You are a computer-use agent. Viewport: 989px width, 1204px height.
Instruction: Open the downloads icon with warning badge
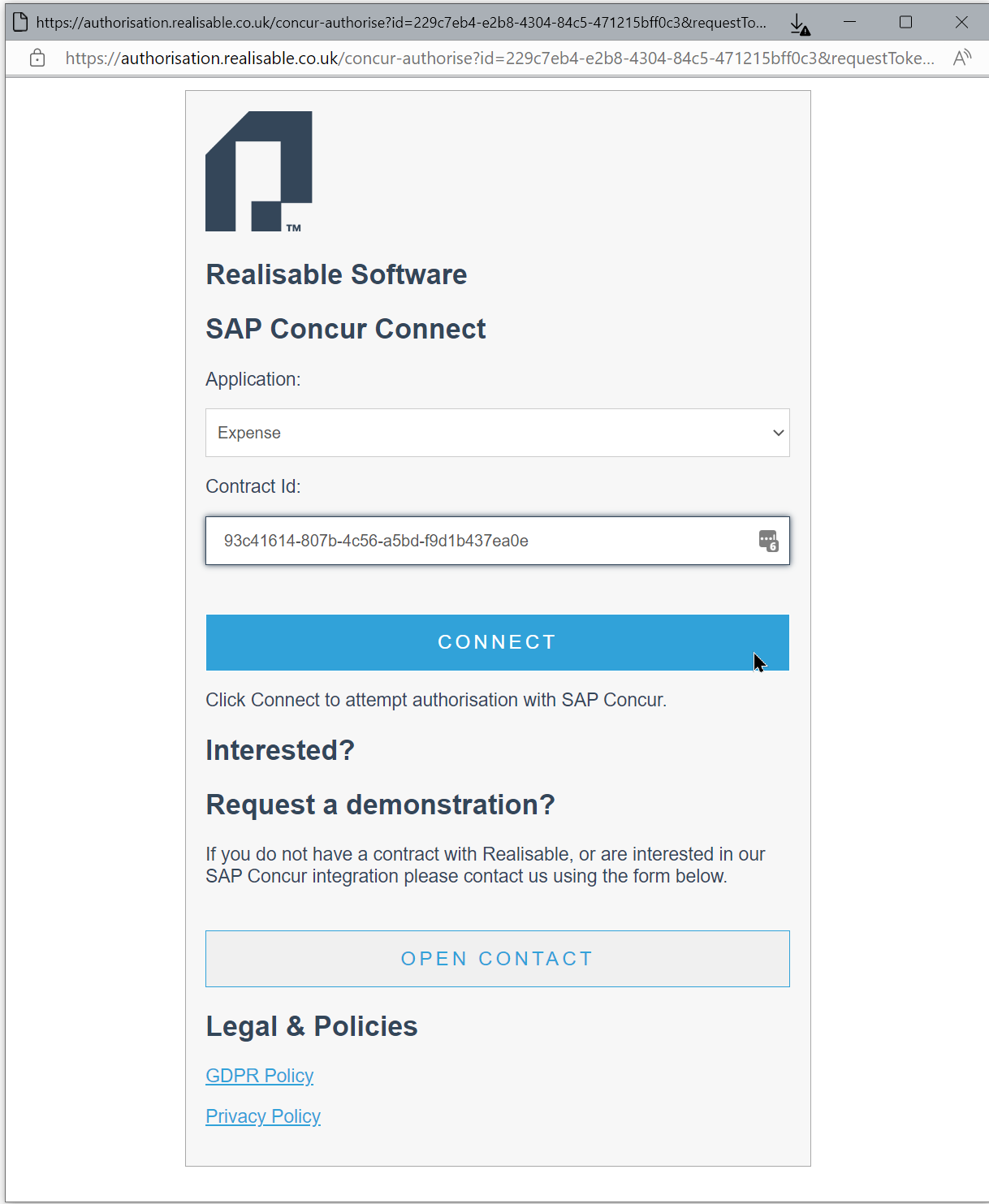coord(800,24)
